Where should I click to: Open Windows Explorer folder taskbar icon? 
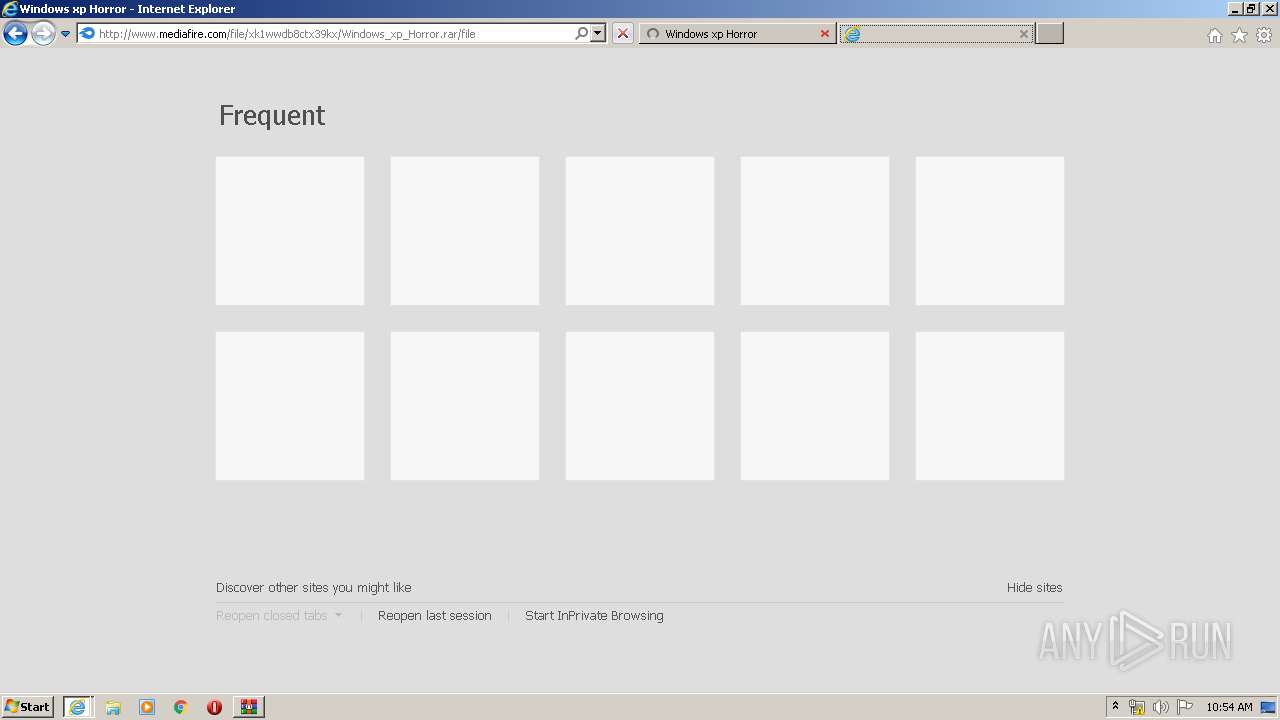[113, 707]
